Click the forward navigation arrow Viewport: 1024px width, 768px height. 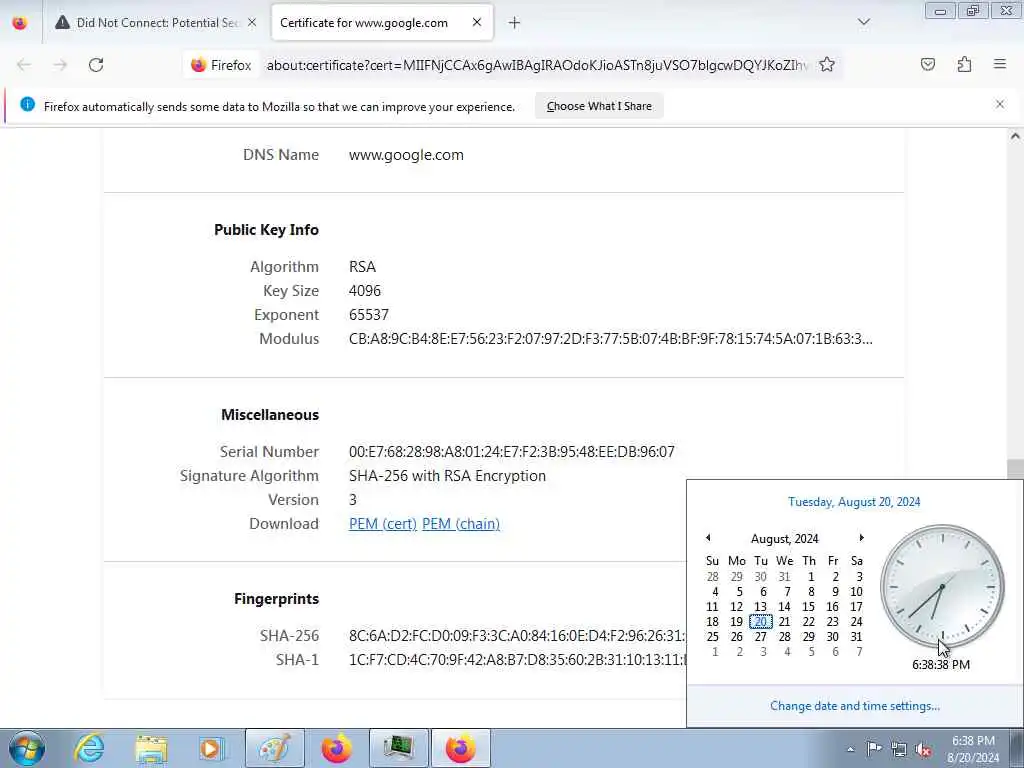click(x=60, y=65)
